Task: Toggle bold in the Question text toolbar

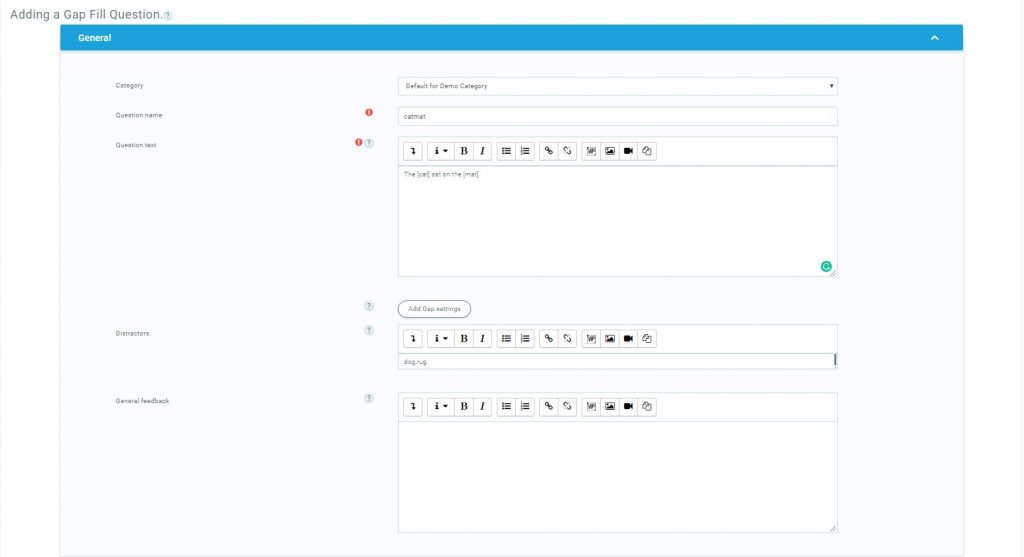Action: tap(464, 151)
